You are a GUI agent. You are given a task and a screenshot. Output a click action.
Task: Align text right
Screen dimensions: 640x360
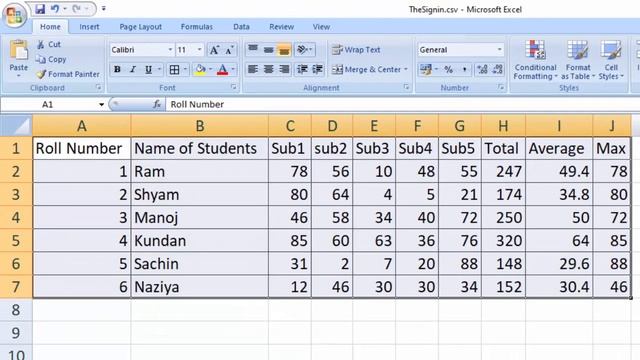coord(284,69)
